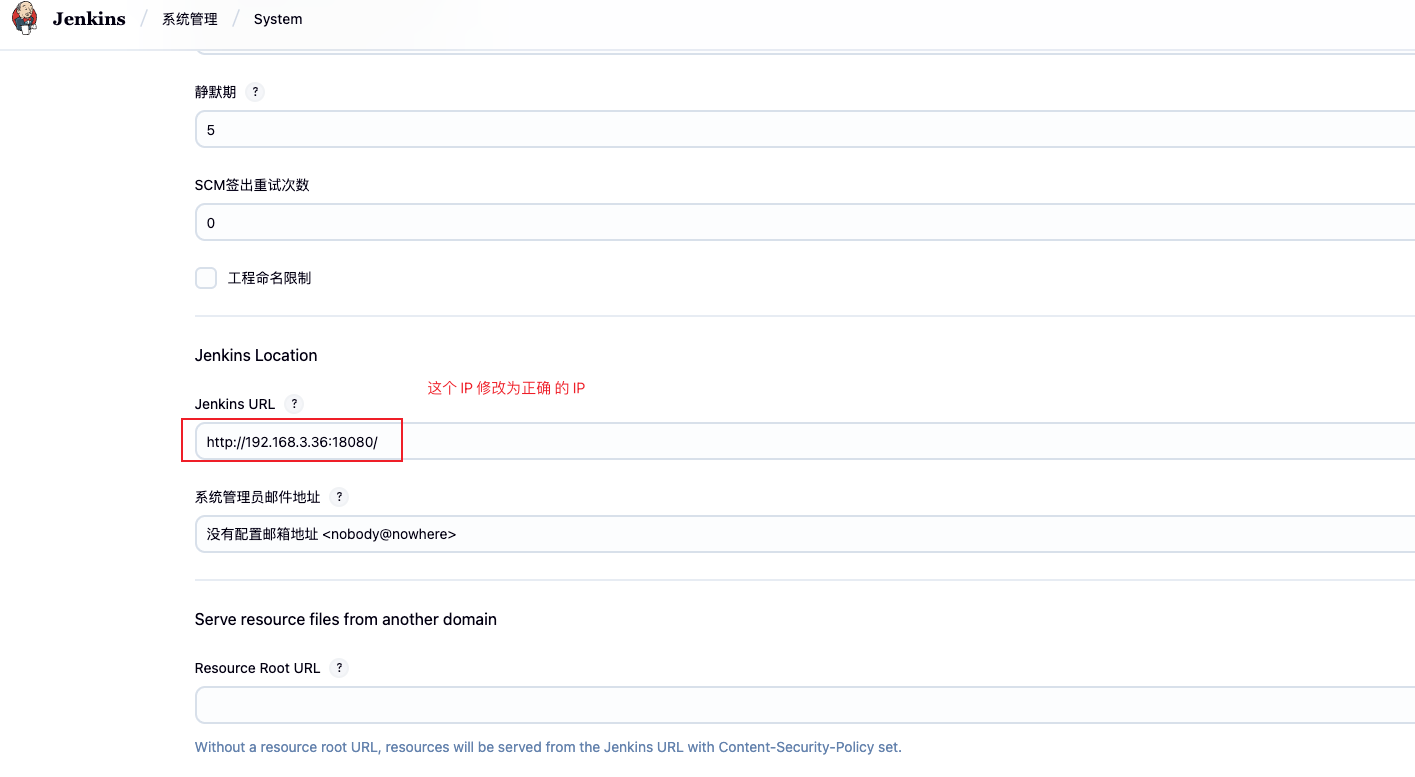This screenshot has width=1415, height=777.
Task: Click the Content-Security-Policy hint text
Action: [x=547, y=746]
